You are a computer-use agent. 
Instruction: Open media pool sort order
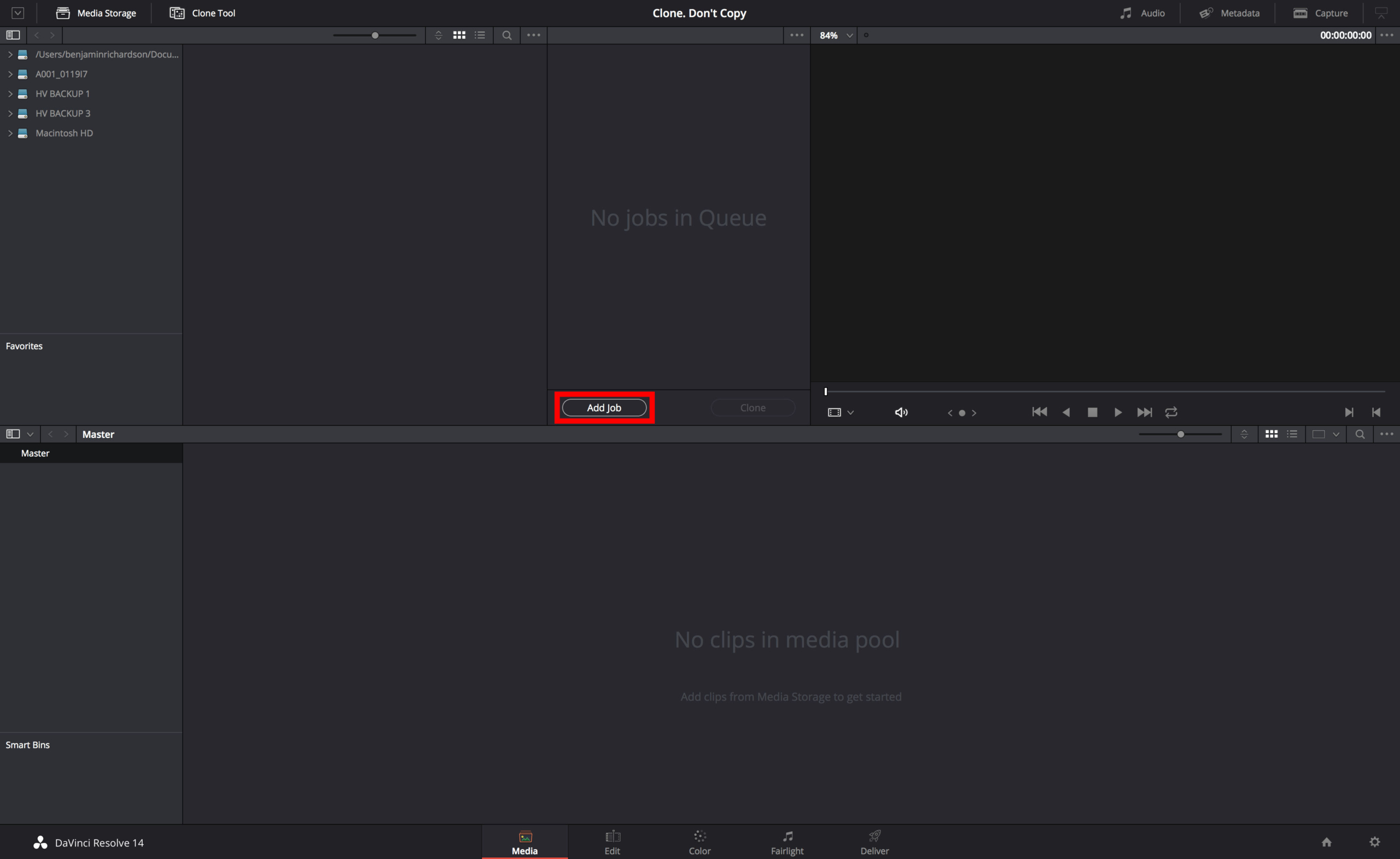1244,434
